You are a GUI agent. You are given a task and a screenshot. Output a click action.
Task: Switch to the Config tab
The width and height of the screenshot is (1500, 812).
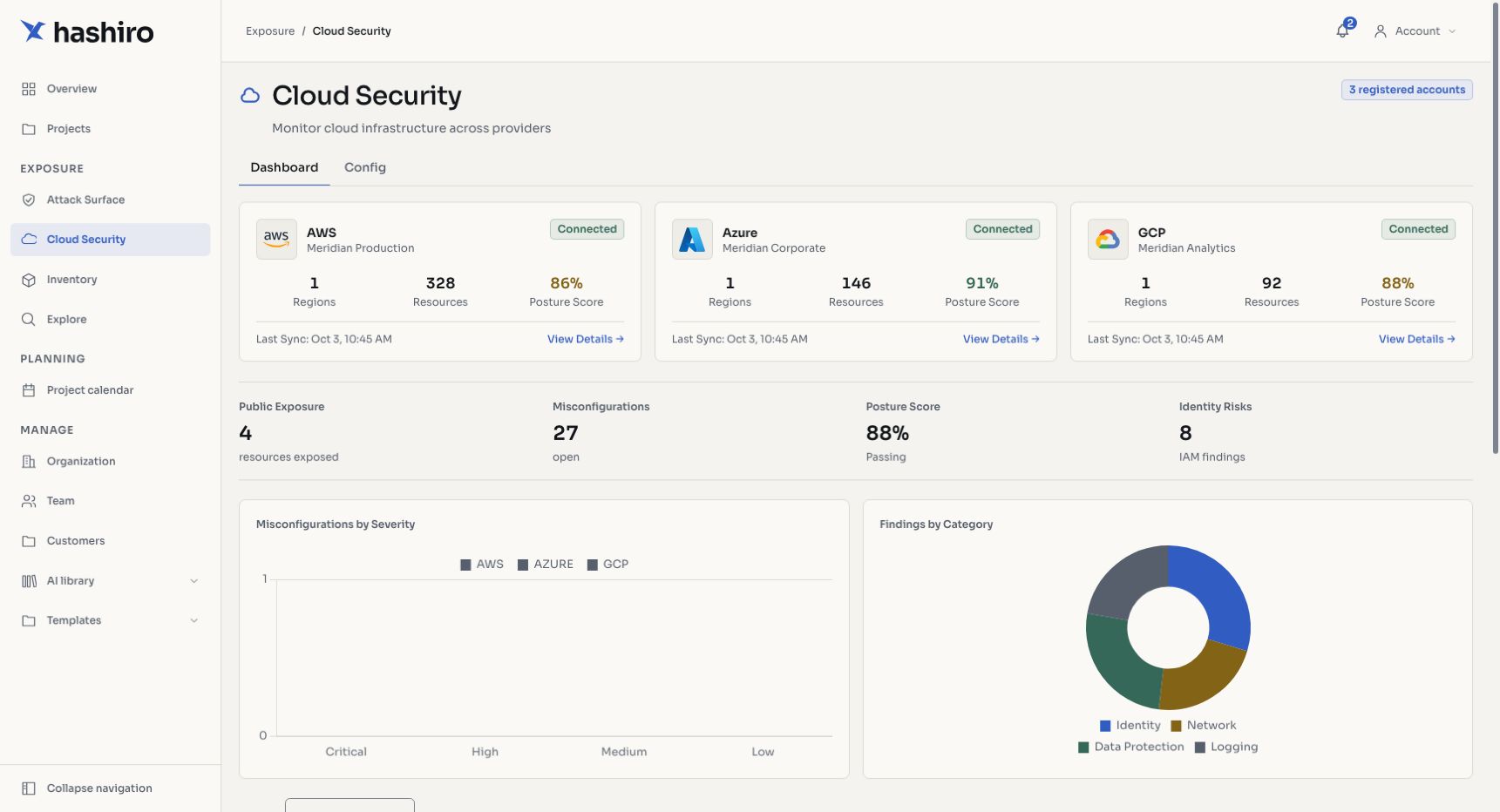365,167
